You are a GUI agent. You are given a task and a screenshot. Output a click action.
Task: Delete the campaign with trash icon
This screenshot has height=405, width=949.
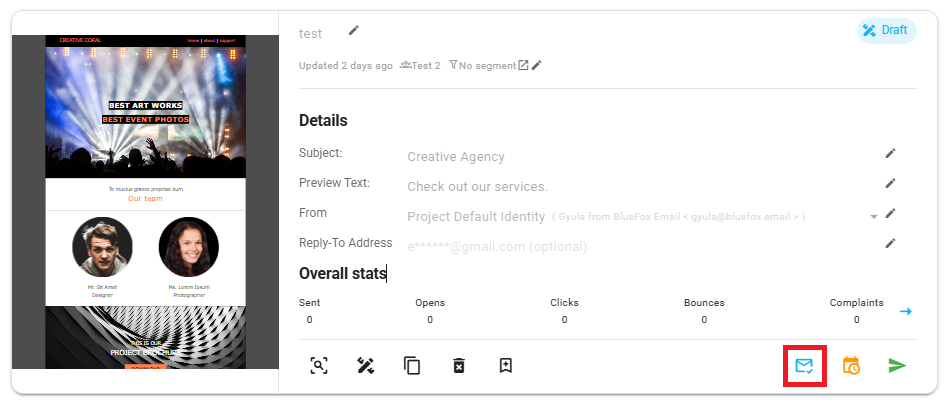point(459,366)
